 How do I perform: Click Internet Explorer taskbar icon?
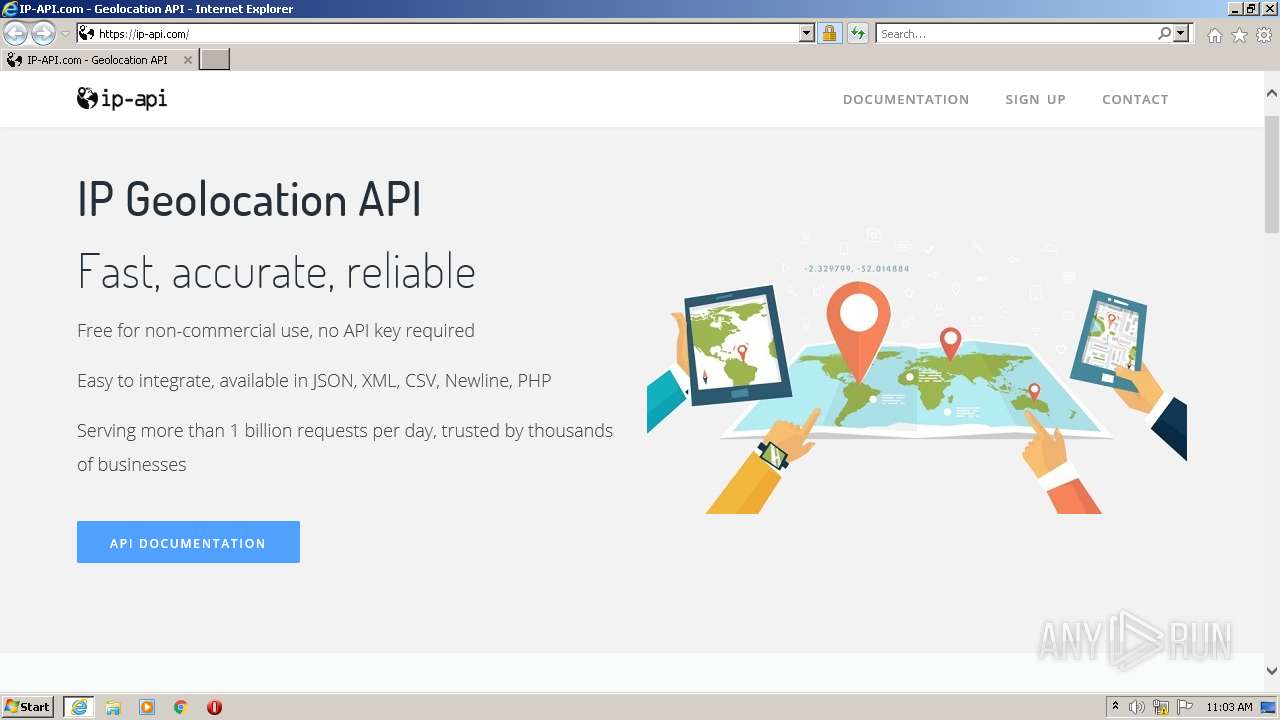[x=79, y=707]
